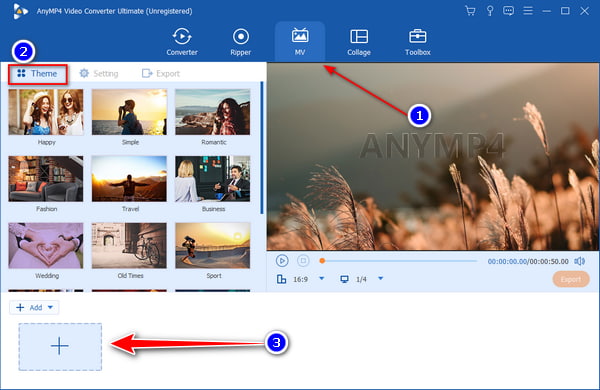Play the preview video
The height and width of the screenshot is (390, 600).
pyautogui.click(x=282, y=261)
